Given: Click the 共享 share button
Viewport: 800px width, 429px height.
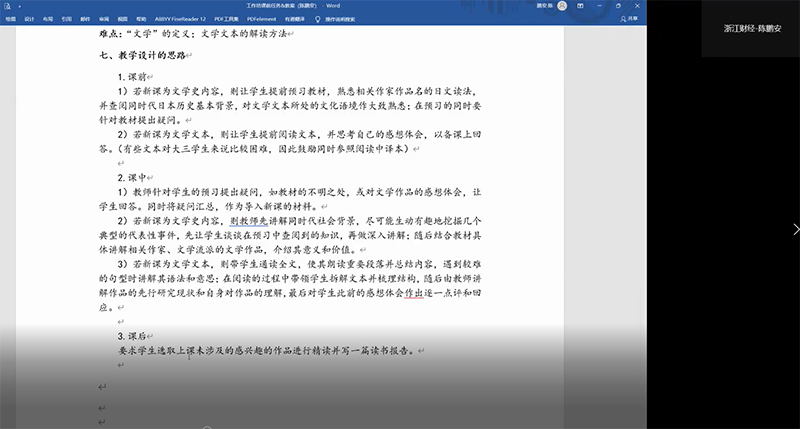Looking at the screenshot, I should (x=628, y=18).
